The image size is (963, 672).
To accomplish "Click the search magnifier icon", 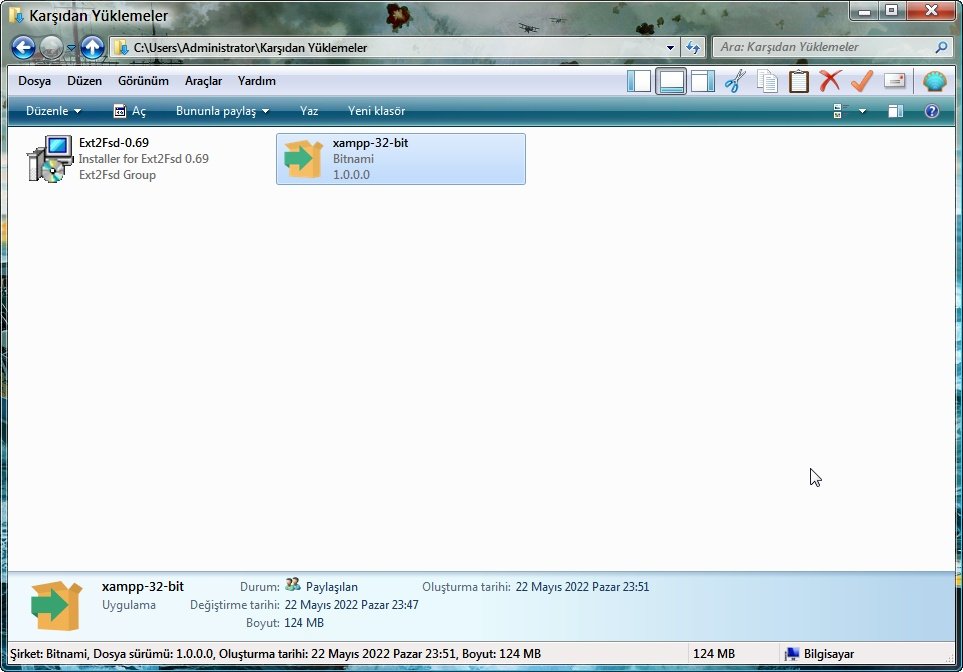I will tap(941, 47).
